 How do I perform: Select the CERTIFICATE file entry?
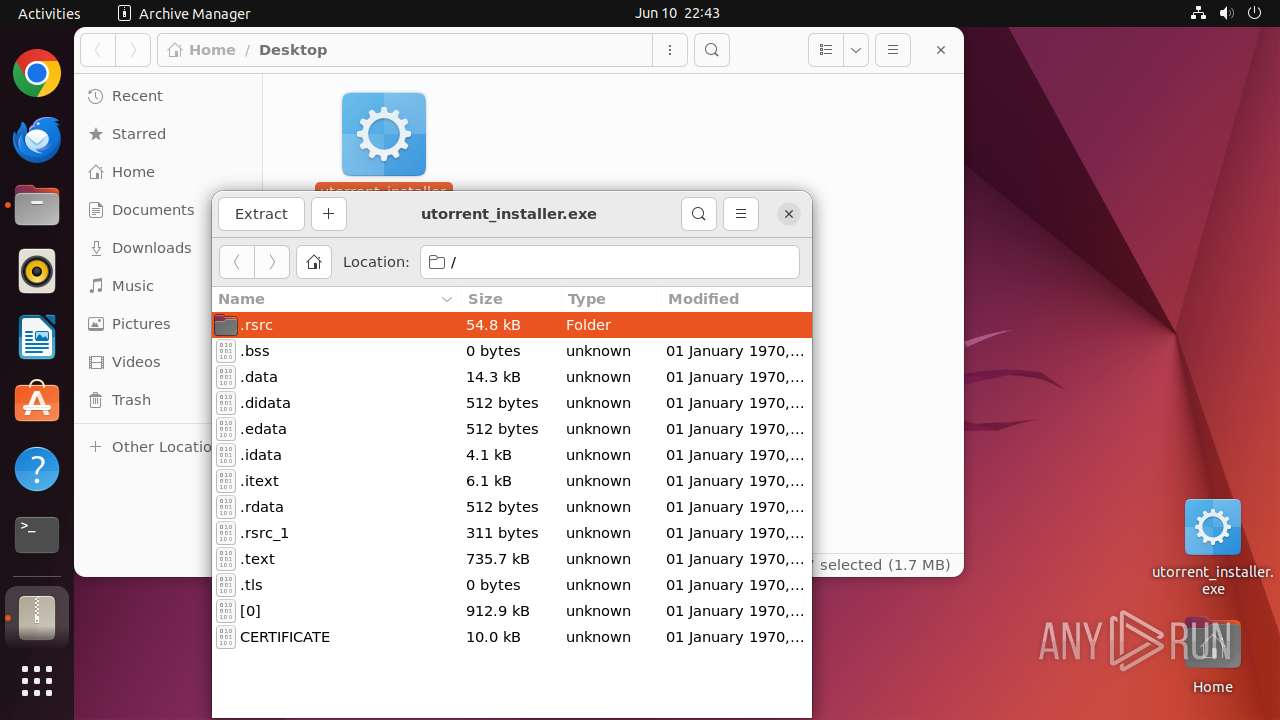pos(512,637)
